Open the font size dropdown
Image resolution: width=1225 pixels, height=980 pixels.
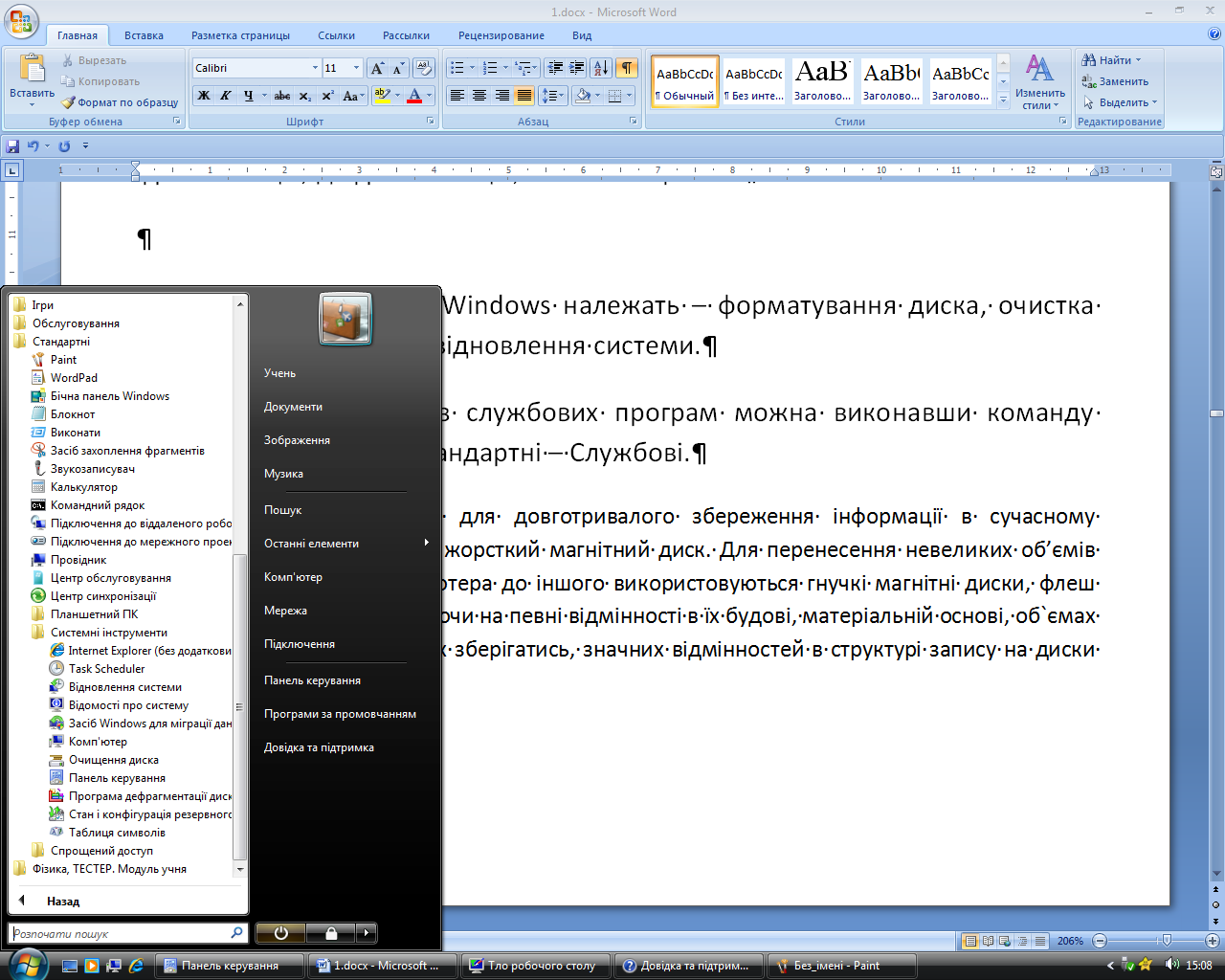(356, 68)
